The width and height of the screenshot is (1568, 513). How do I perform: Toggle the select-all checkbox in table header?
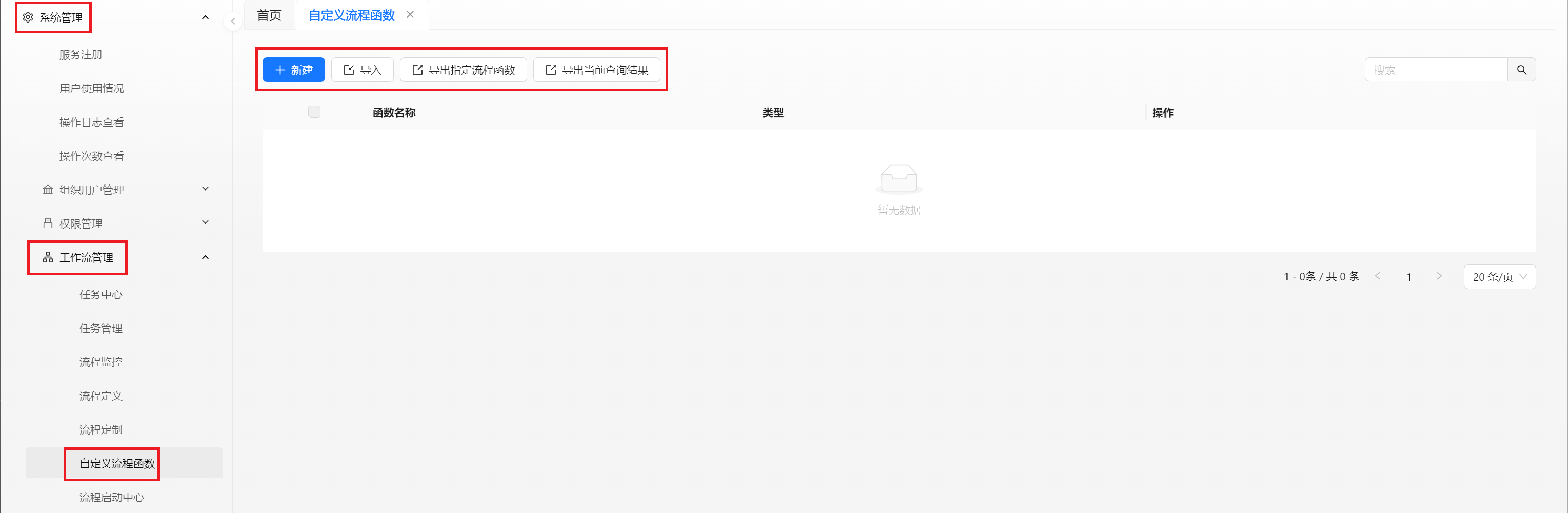click(x=314, y=112)
